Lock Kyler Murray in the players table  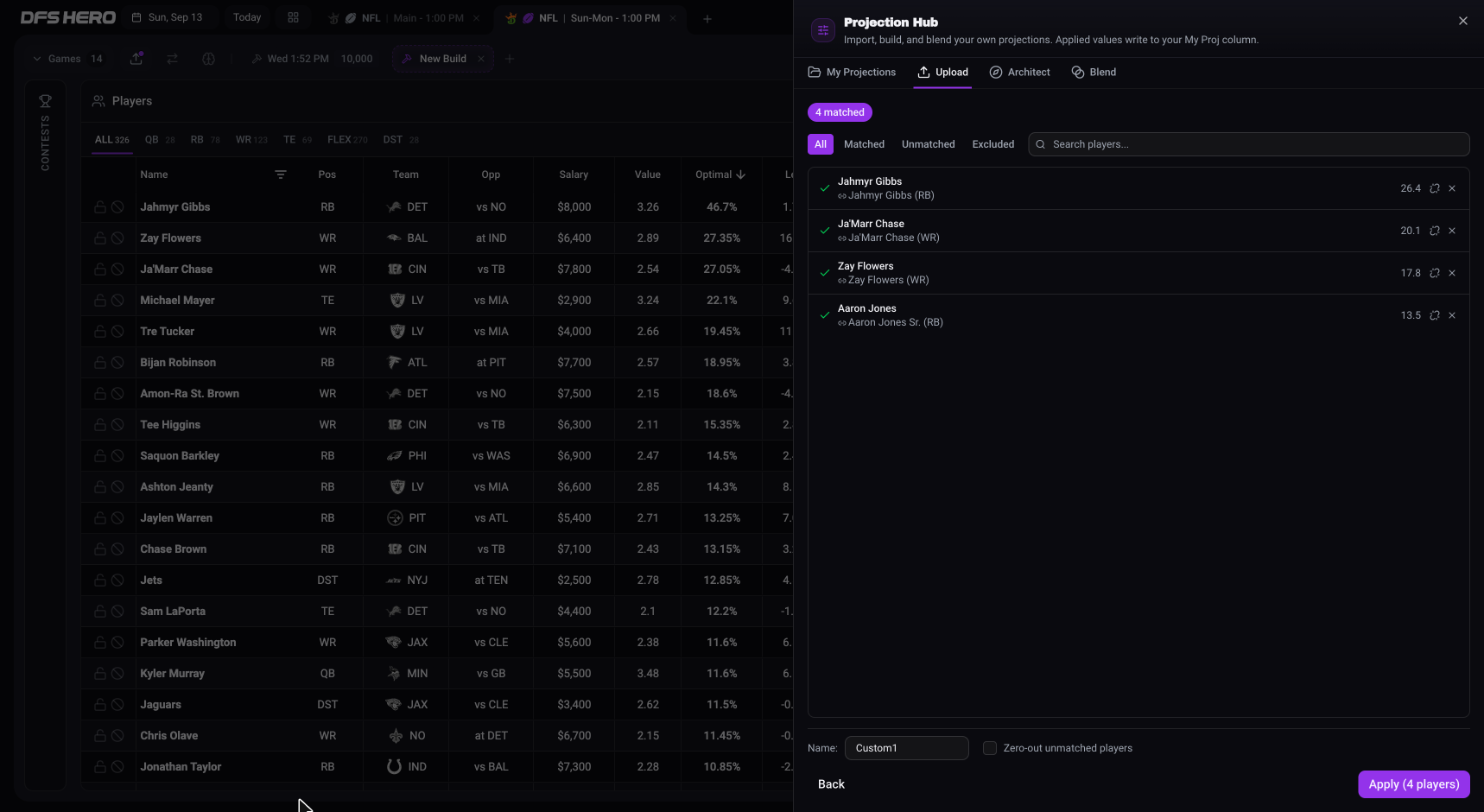pyautogui.click(x=100, y=673)
